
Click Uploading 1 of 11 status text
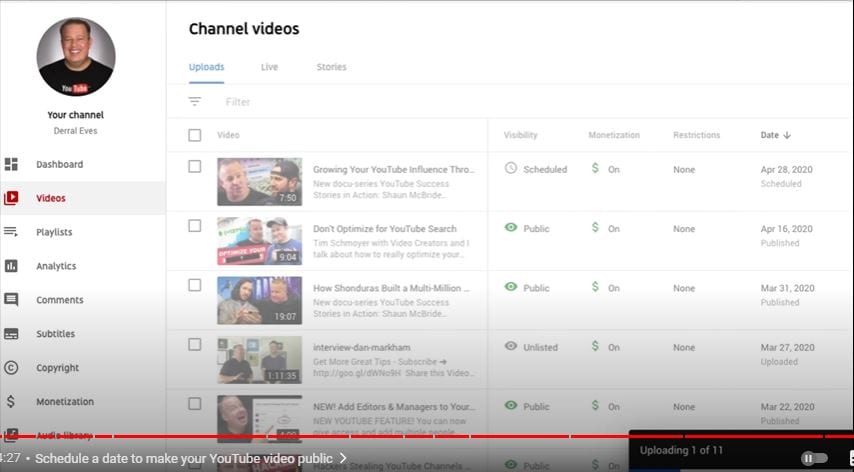pyautogui.click(x=681, y=450)
